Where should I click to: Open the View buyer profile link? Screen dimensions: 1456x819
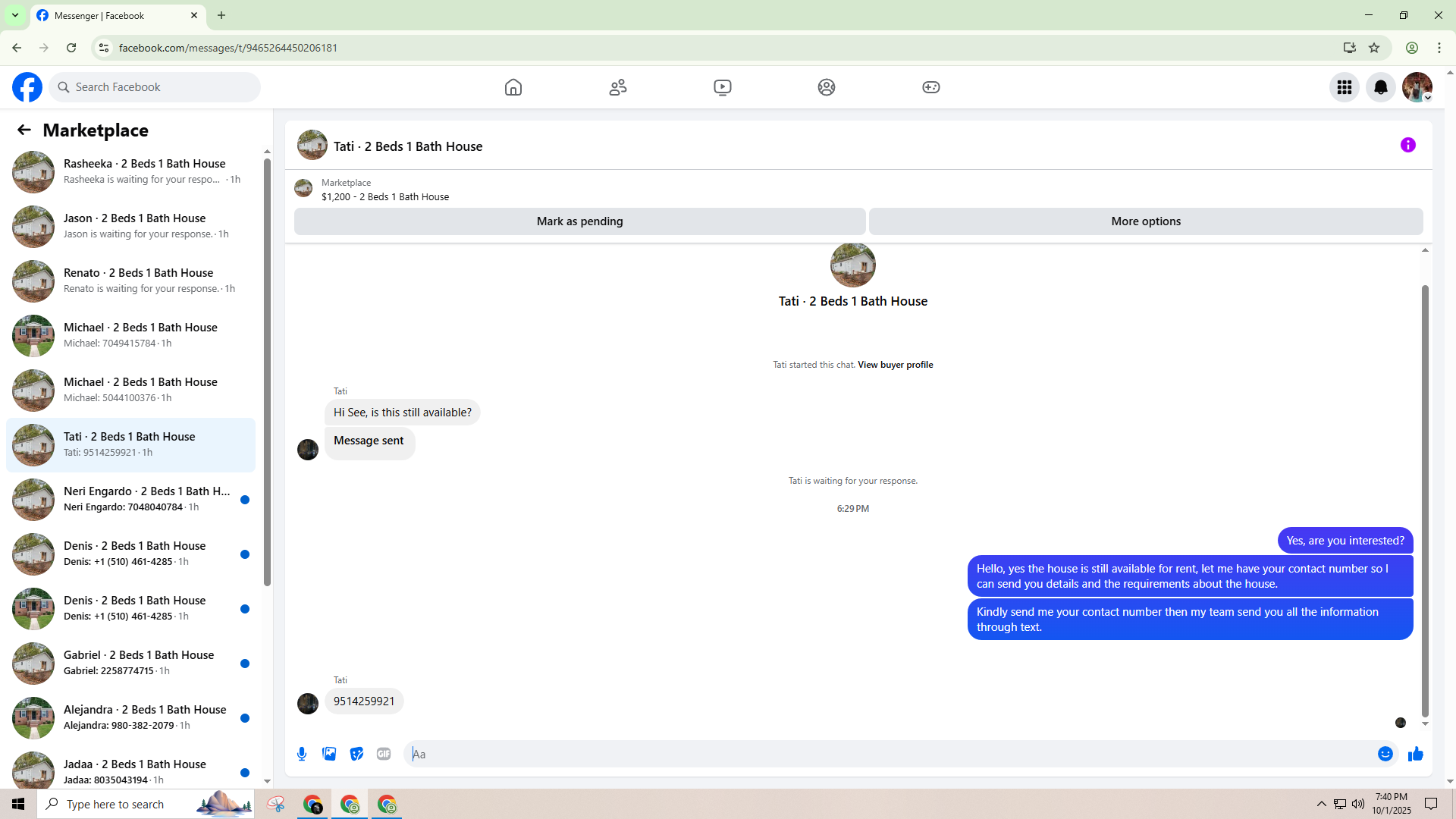click(896, 365)
